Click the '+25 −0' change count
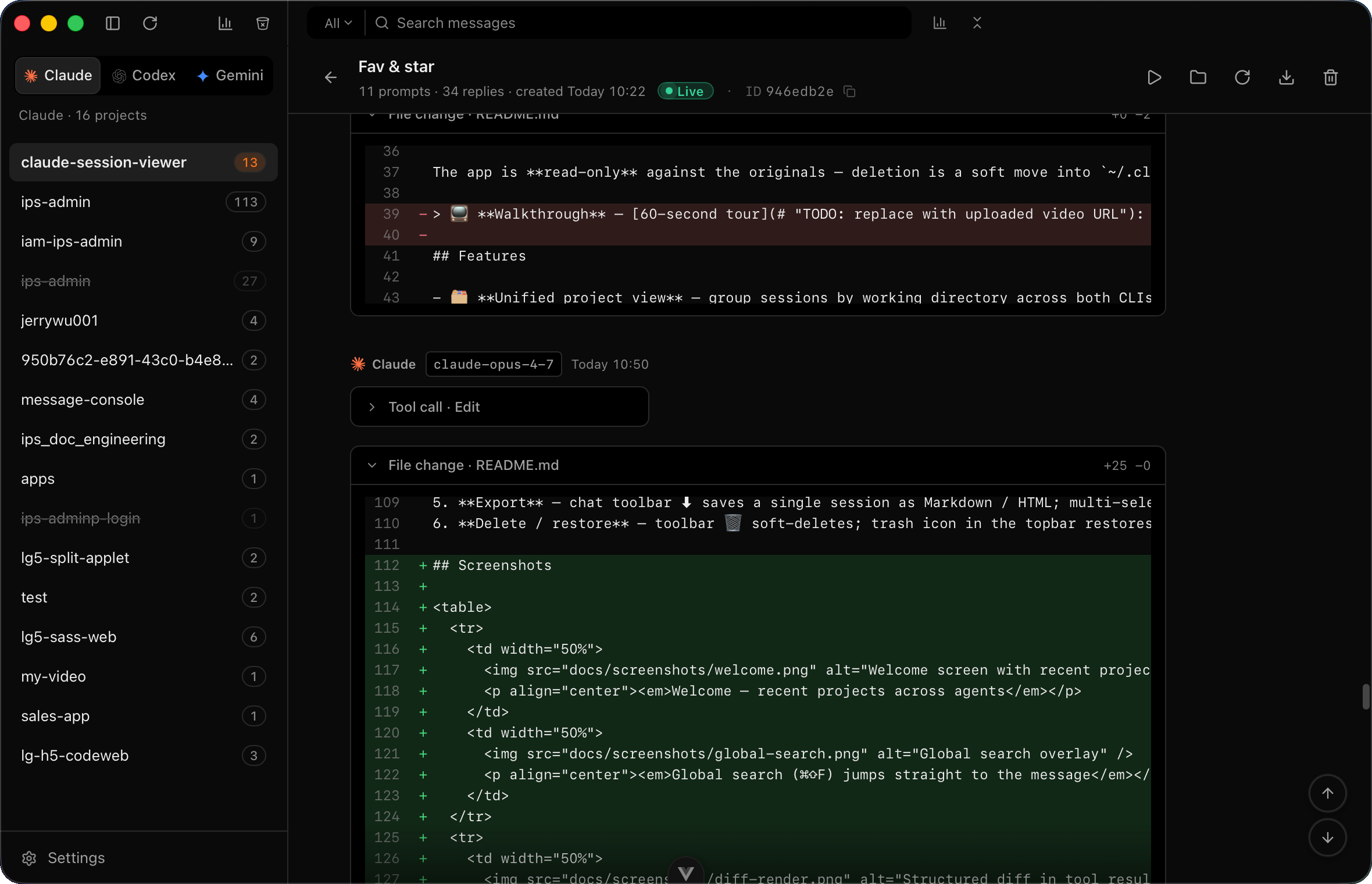The image size is (1372, 884). click(1127, 465)
